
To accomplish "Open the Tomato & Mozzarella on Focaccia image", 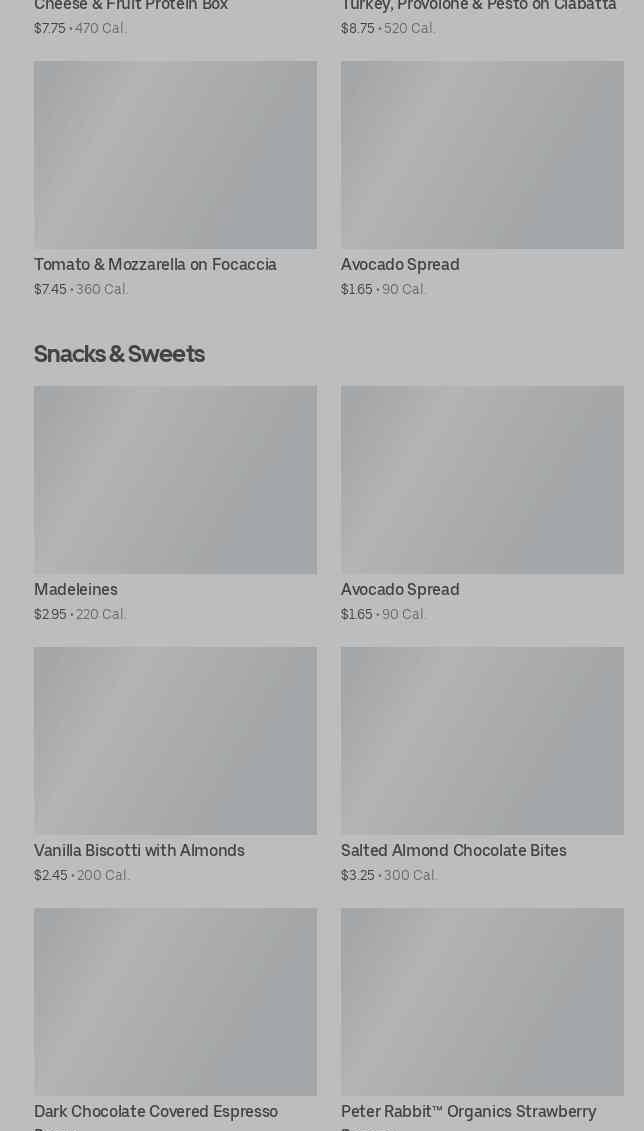I will click(175, 155).
